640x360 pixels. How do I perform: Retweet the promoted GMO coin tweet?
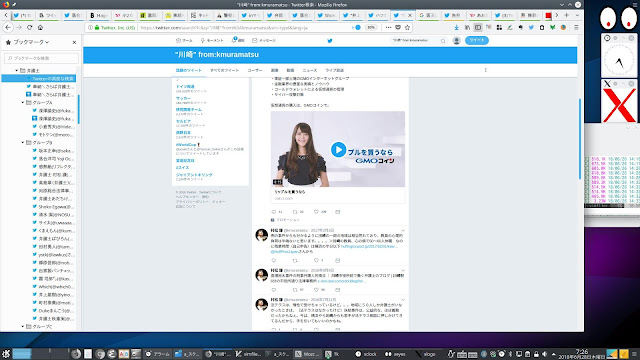295,212
